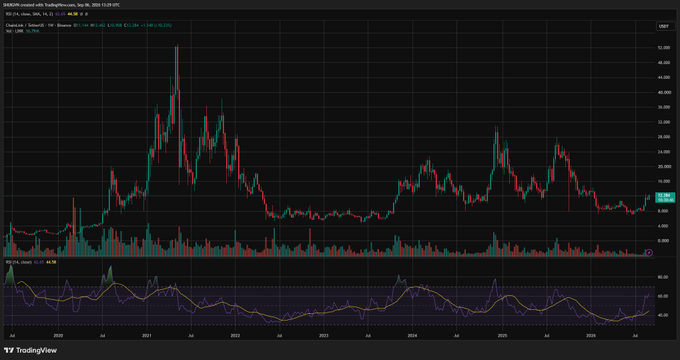Click the 4.000 price axis label
680x360 pixels.
[x=664, y=226]
